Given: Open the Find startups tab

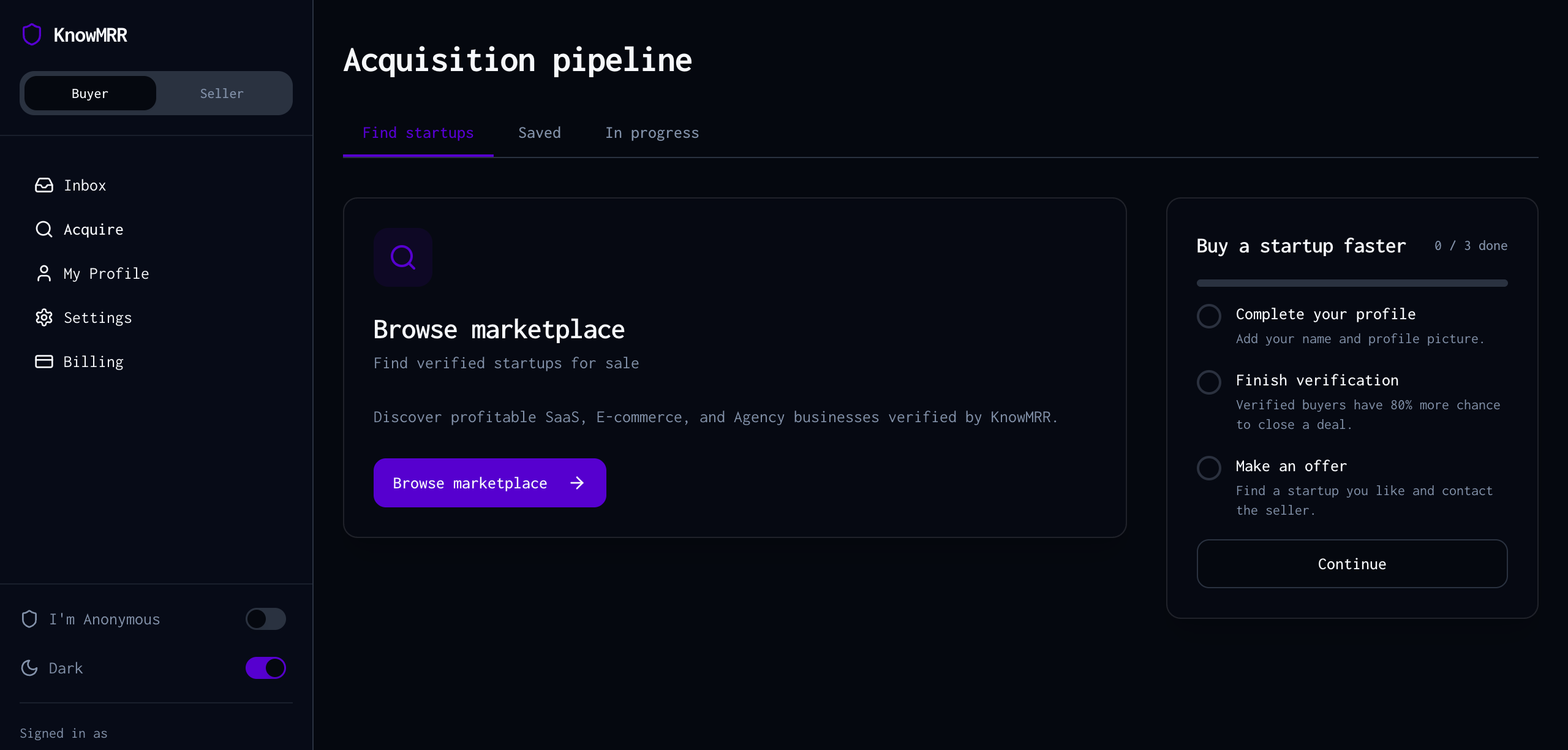Looking at the screenshot, I should (x=418, y=133).
